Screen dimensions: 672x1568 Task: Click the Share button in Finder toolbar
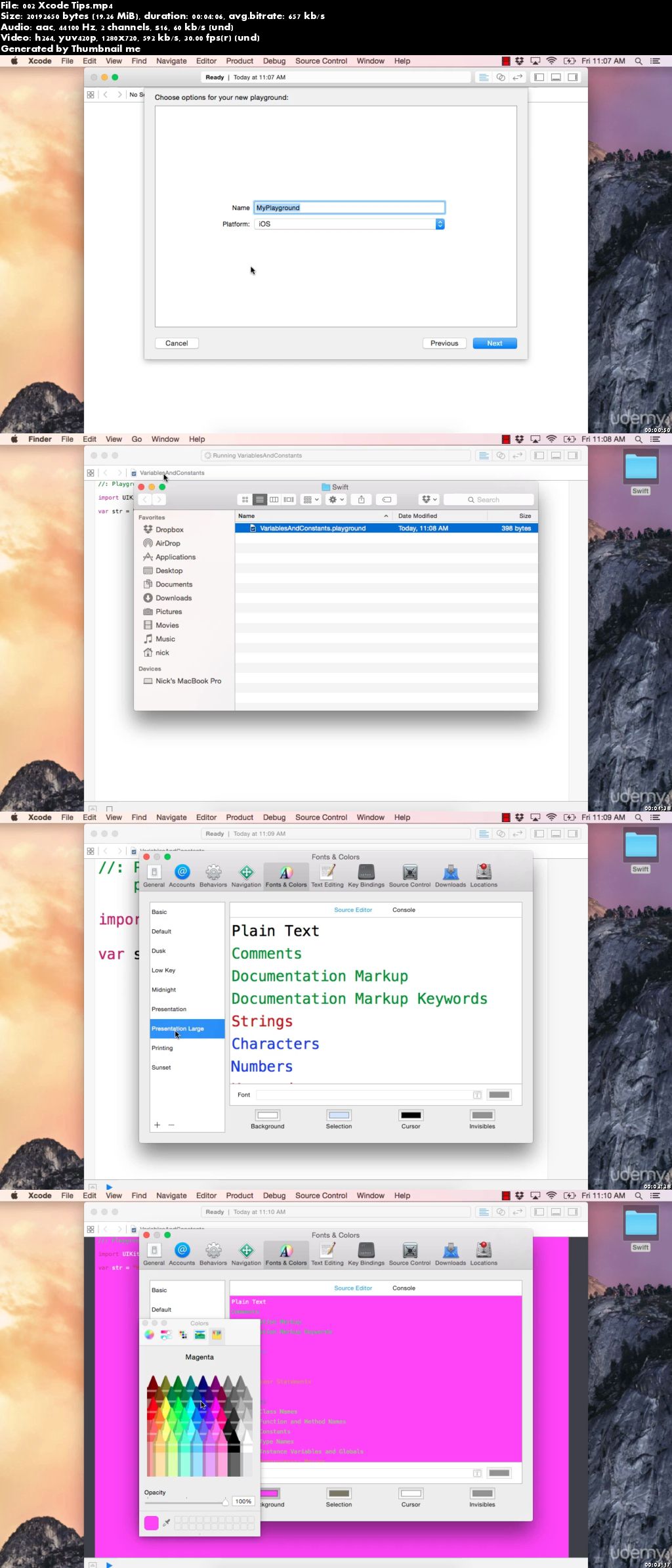pos(361,500)
